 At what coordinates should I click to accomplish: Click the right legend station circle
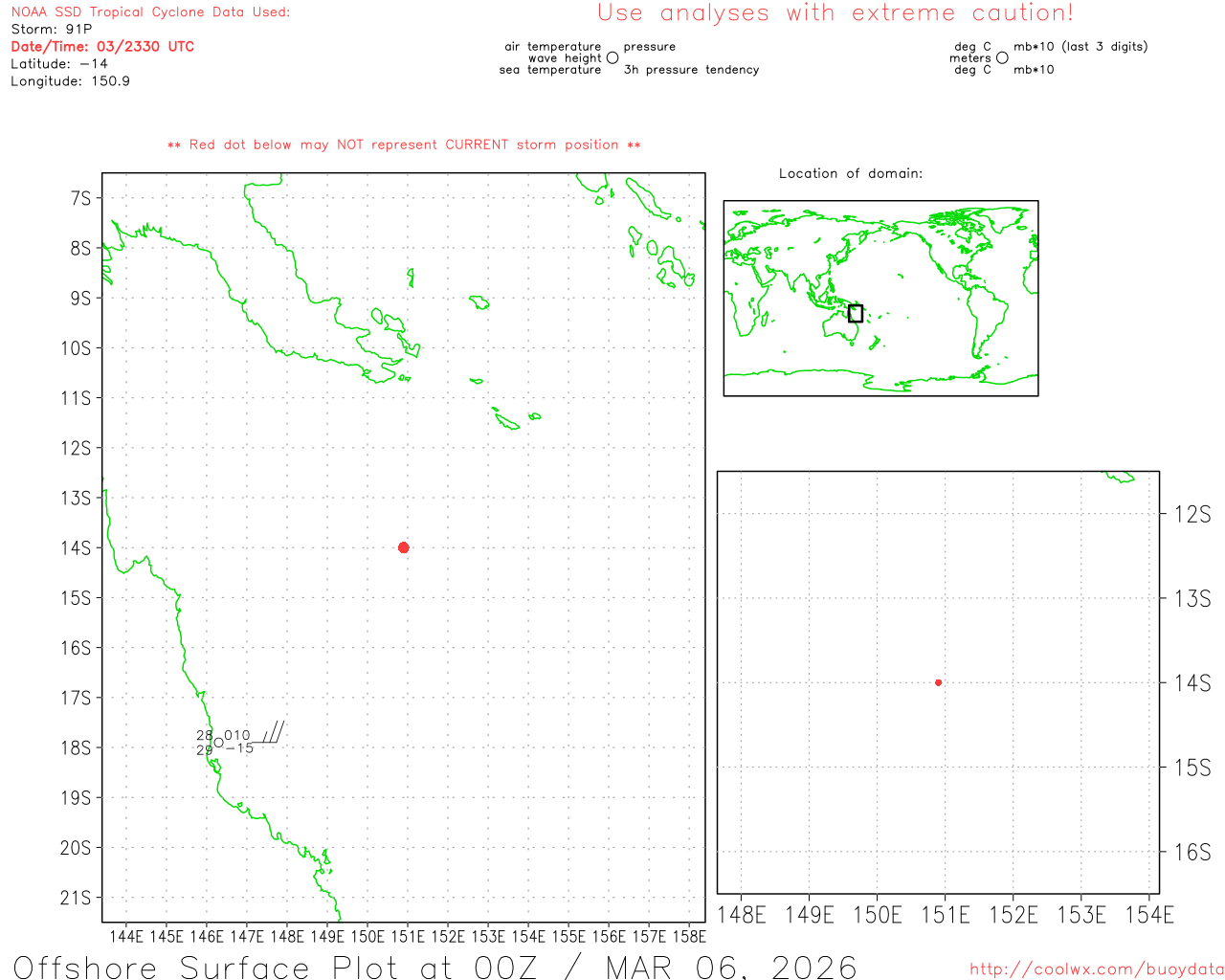pos(1002,58)
